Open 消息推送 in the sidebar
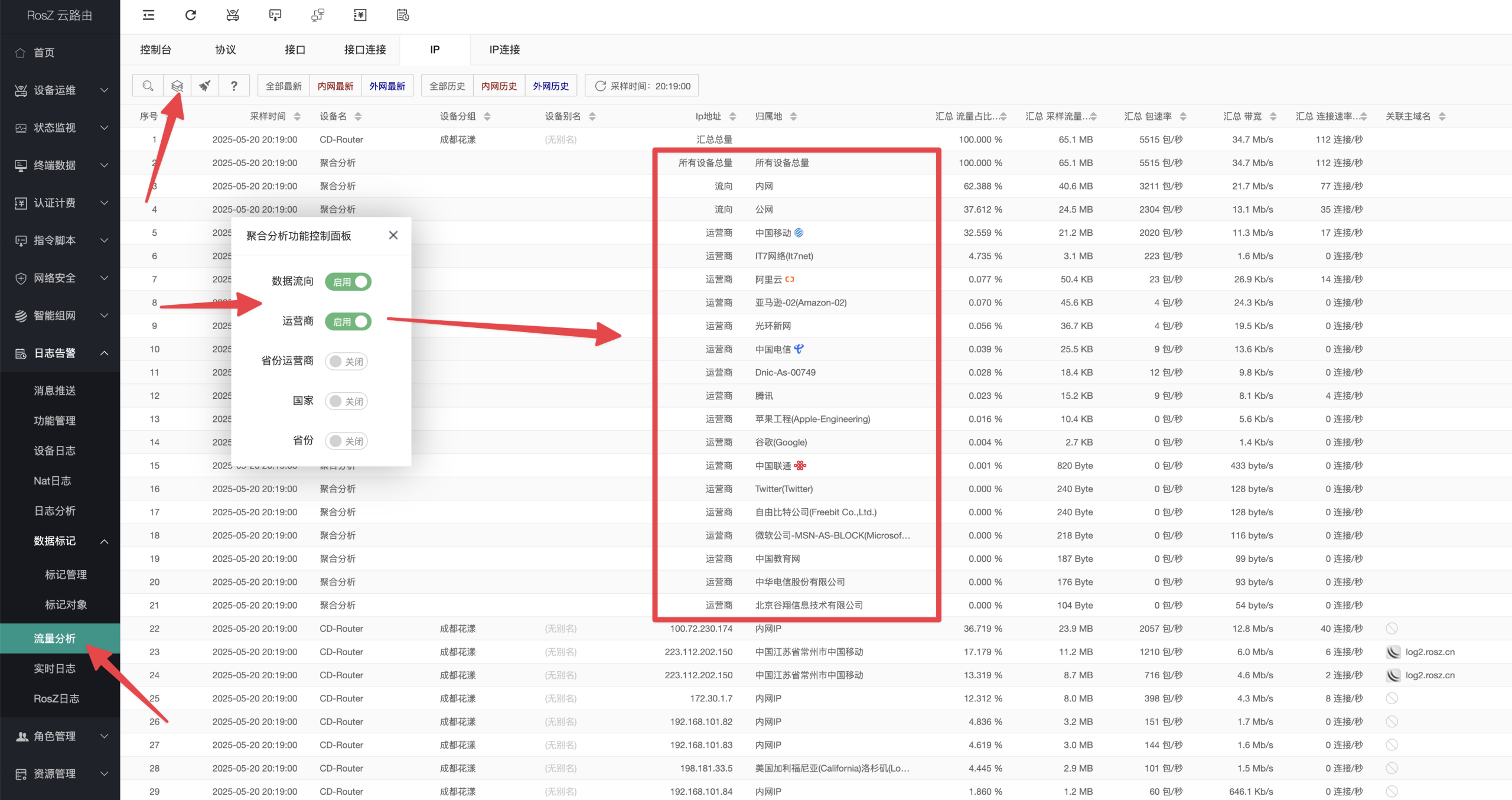 point(60,391)
